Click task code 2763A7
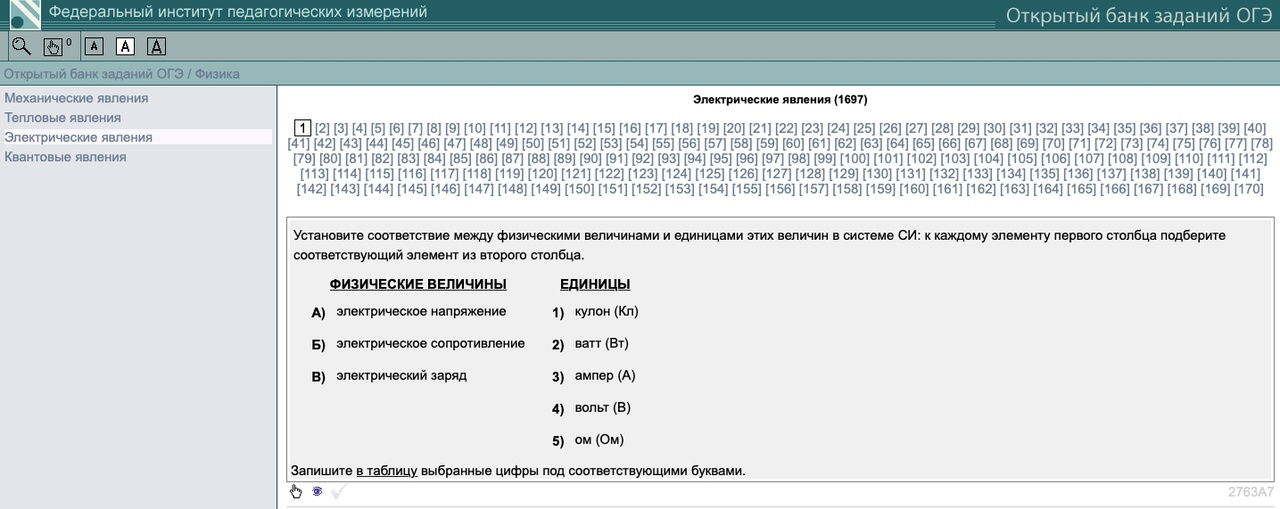This screenshot has height=509, width=1280. (1251, 491)
